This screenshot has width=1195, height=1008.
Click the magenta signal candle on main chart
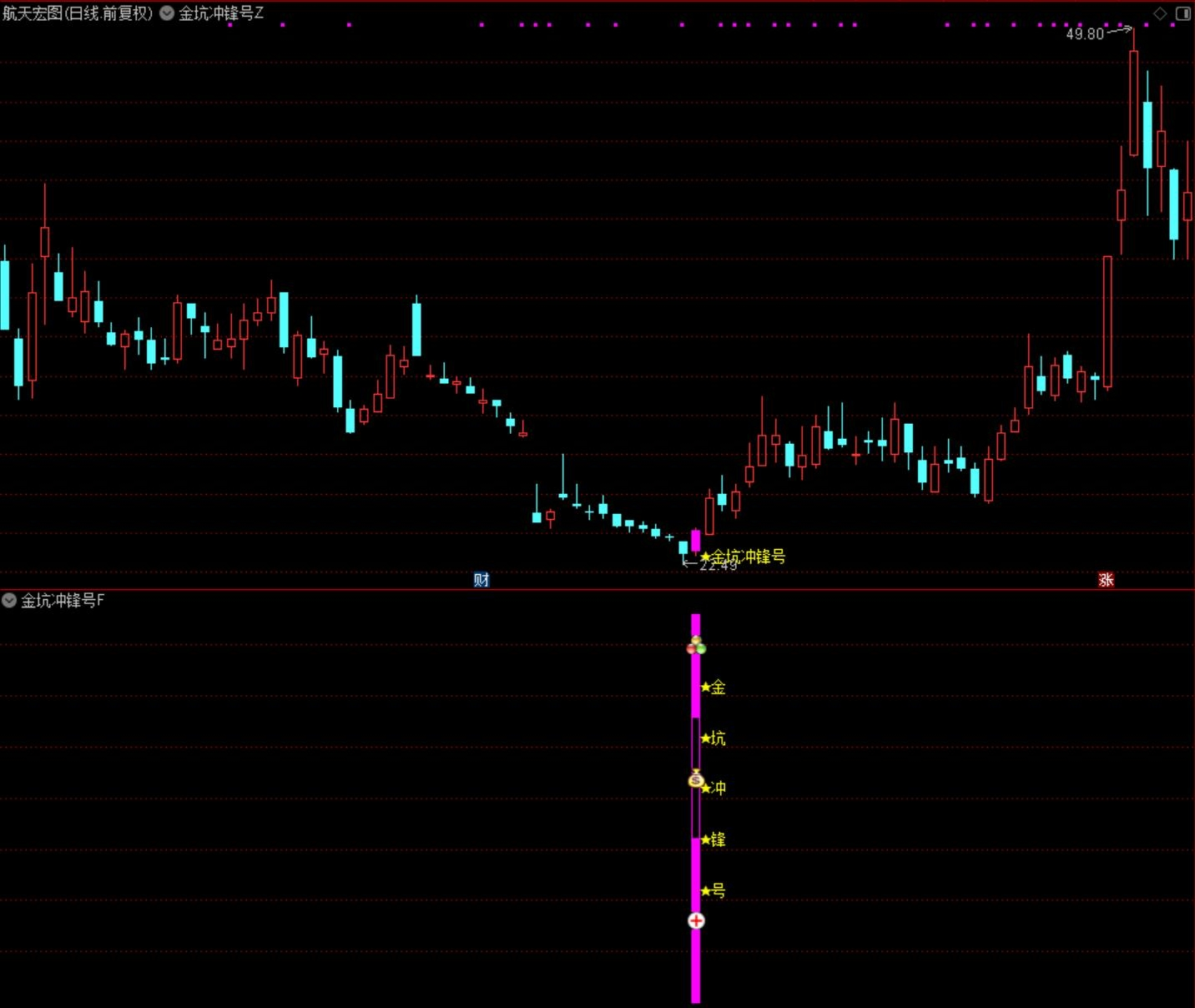point(696,540)
